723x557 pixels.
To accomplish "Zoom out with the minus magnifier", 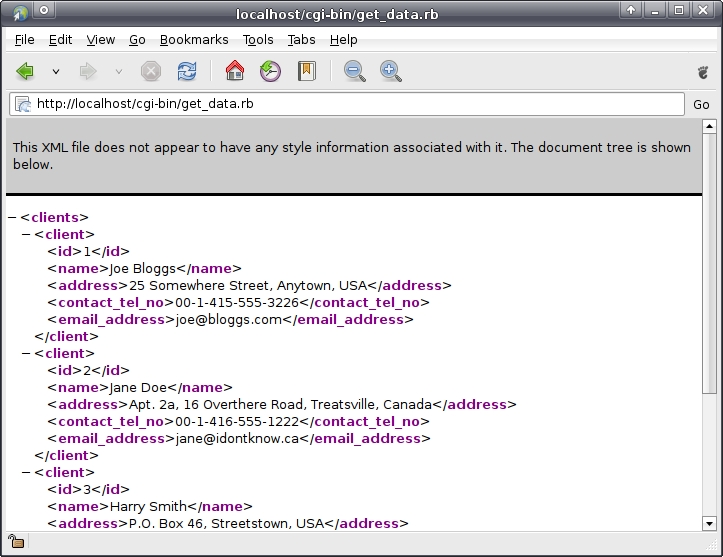I will tap(354, 71).
